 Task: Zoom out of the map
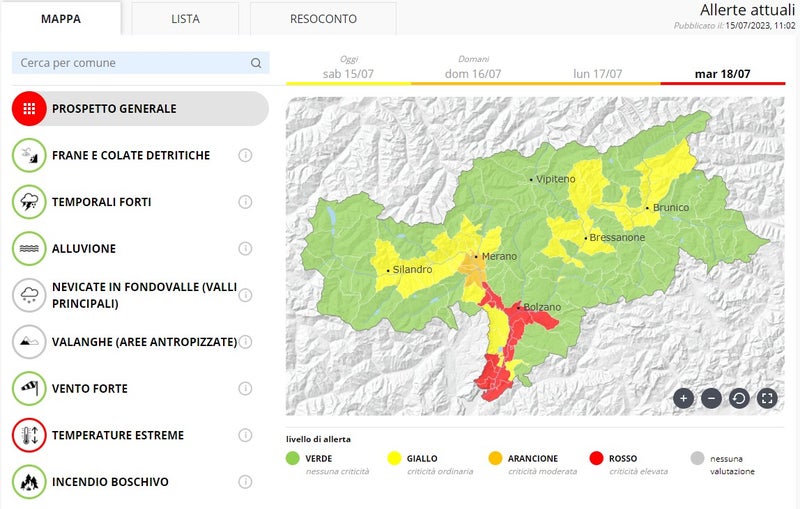[x=711, y=398]
